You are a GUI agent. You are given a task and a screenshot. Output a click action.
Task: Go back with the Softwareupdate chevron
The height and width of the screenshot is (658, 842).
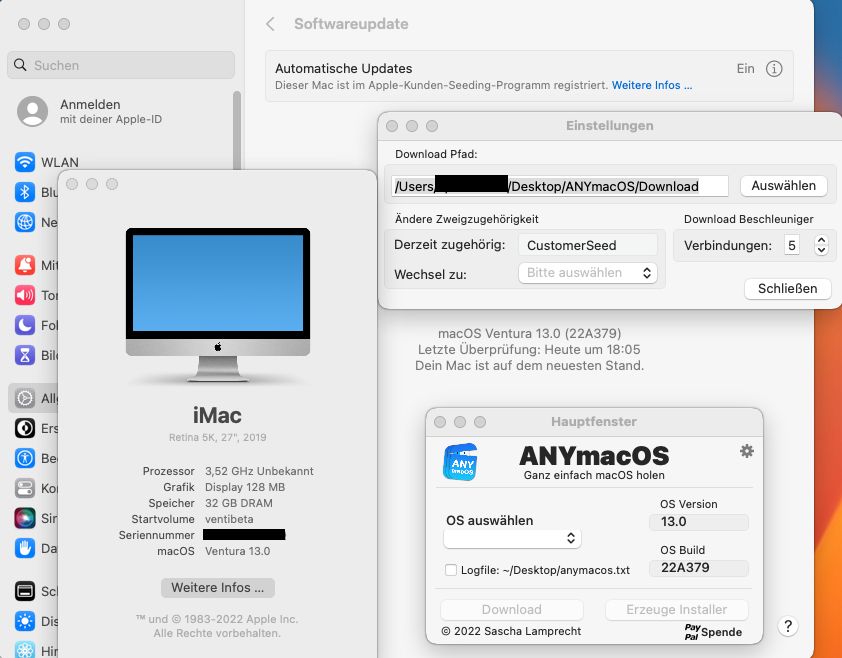[271, 24]
